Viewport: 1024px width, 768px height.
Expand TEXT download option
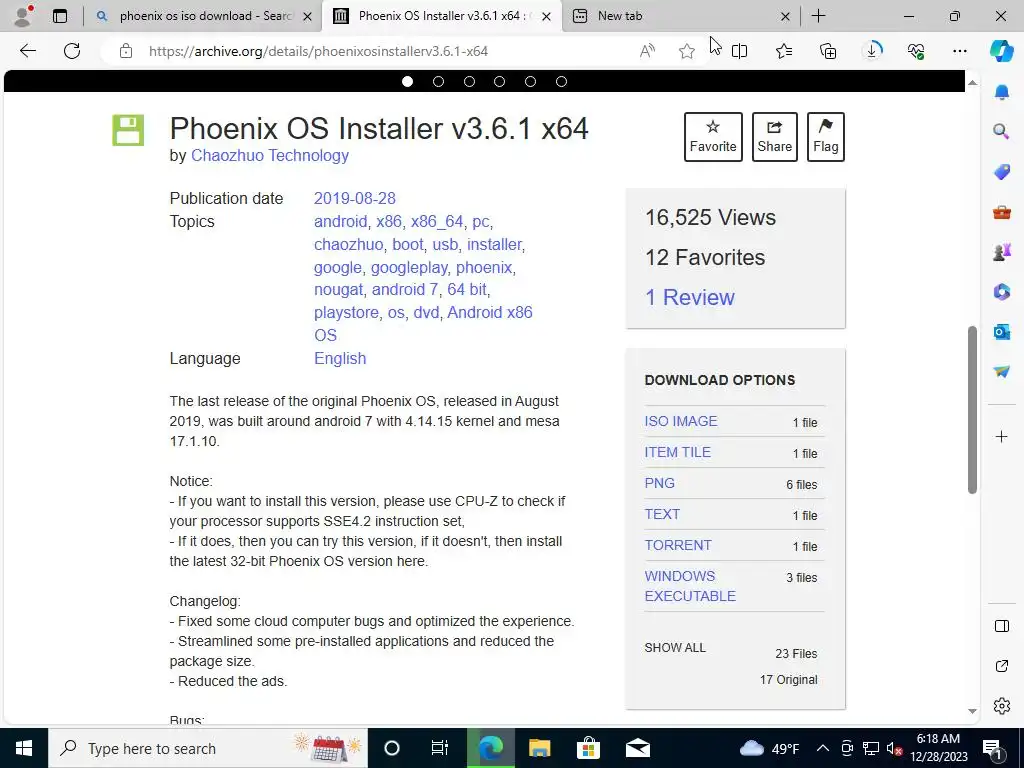click(662, 514)
